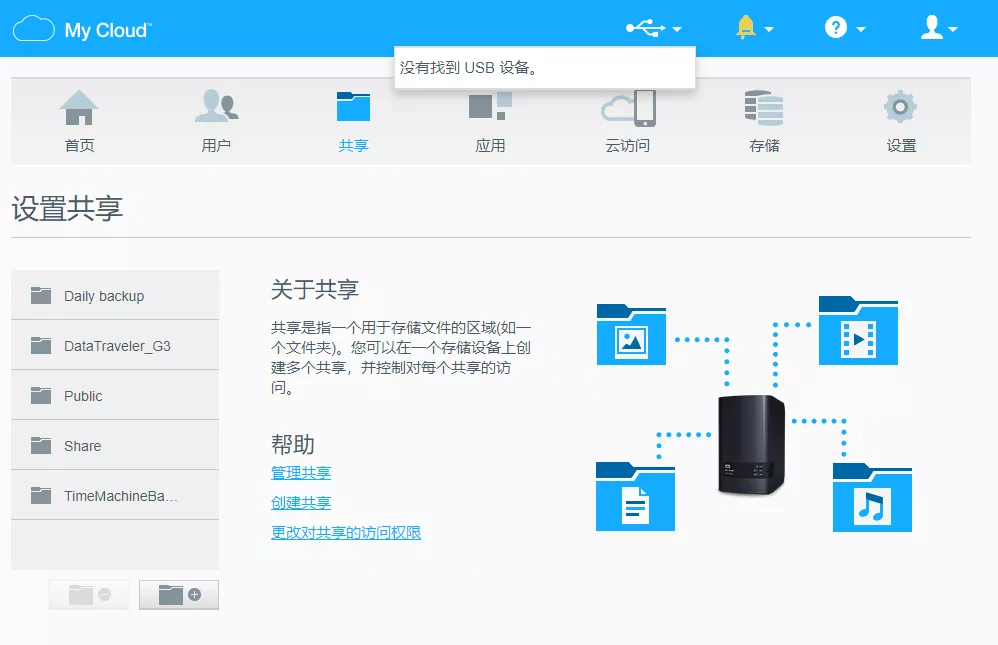Image resolution: width=998 pixels, height=645 pixels.
Task: Click the Share folder icon
Action: tap(41, 445)
